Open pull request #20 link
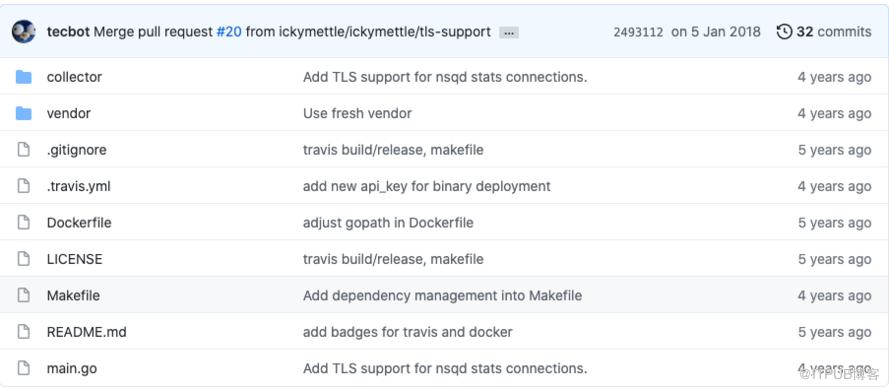 228,32
